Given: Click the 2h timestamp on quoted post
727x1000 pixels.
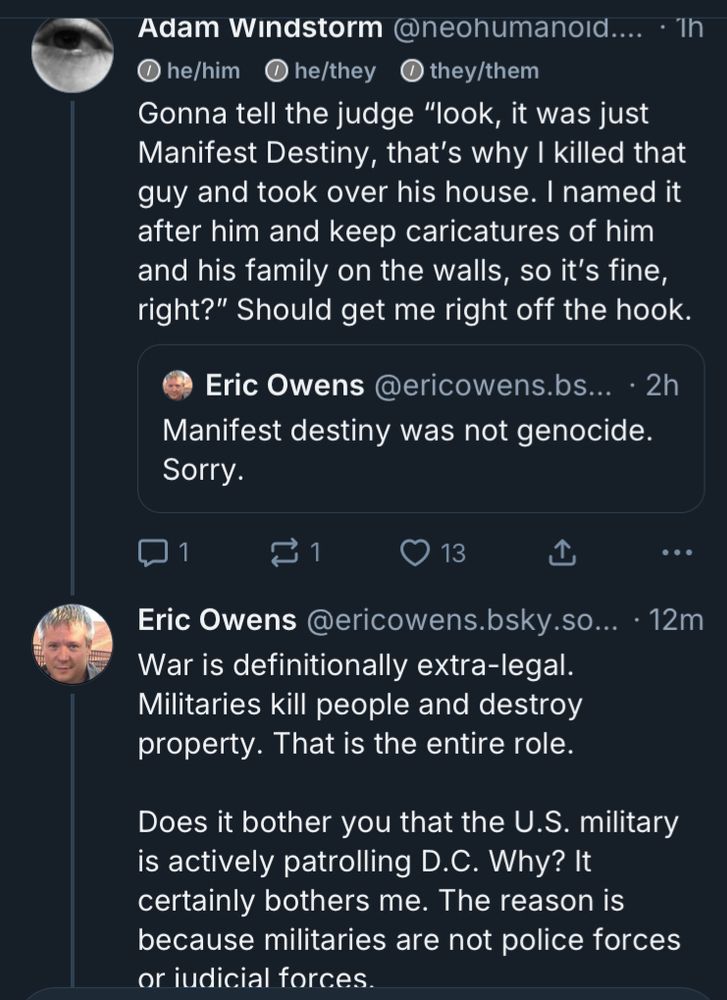Looking at the screenshot, I should 664,387.
